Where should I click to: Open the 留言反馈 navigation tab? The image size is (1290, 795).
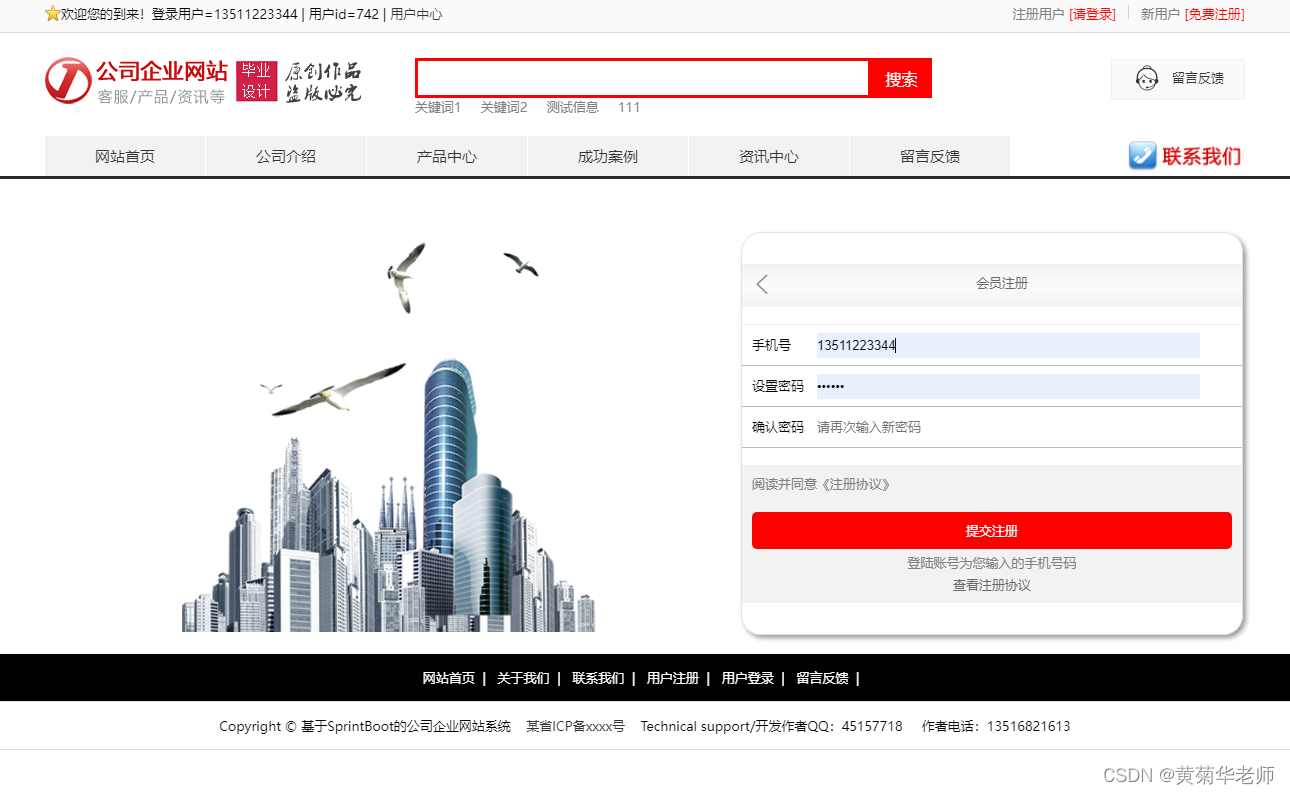tap(930, 156)
